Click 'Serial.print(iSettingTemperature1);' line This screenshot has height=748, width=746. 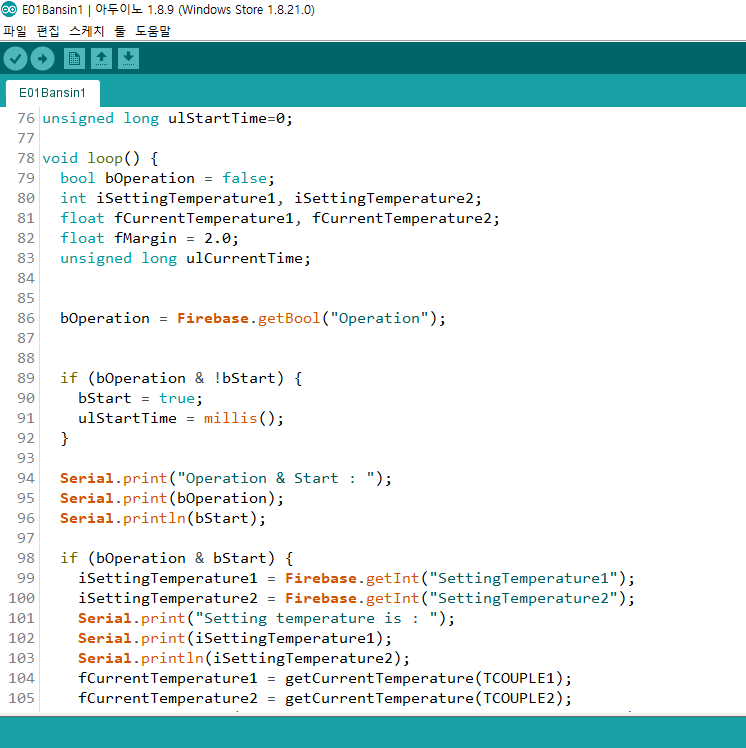coord(235,638)
